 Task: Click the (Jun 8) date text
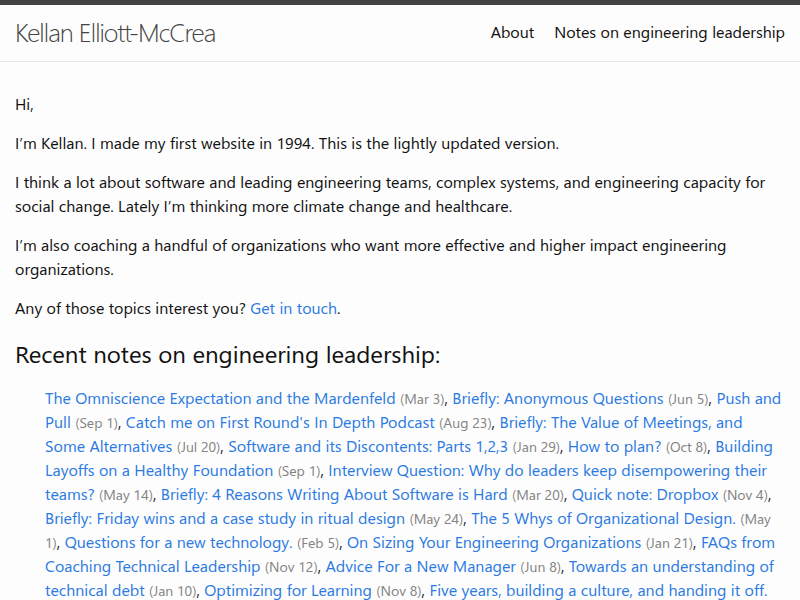click(x=541, y=567)
